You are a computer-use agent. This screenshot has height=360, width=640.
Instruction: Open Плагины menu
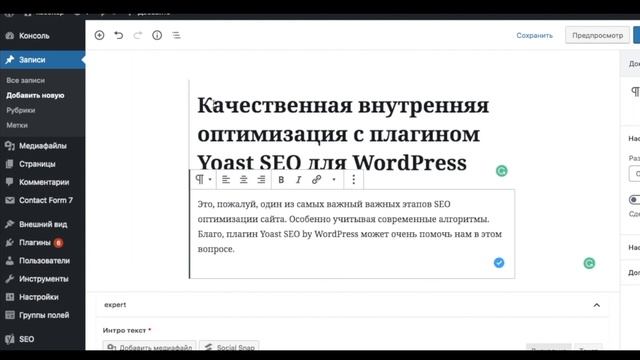35,242
